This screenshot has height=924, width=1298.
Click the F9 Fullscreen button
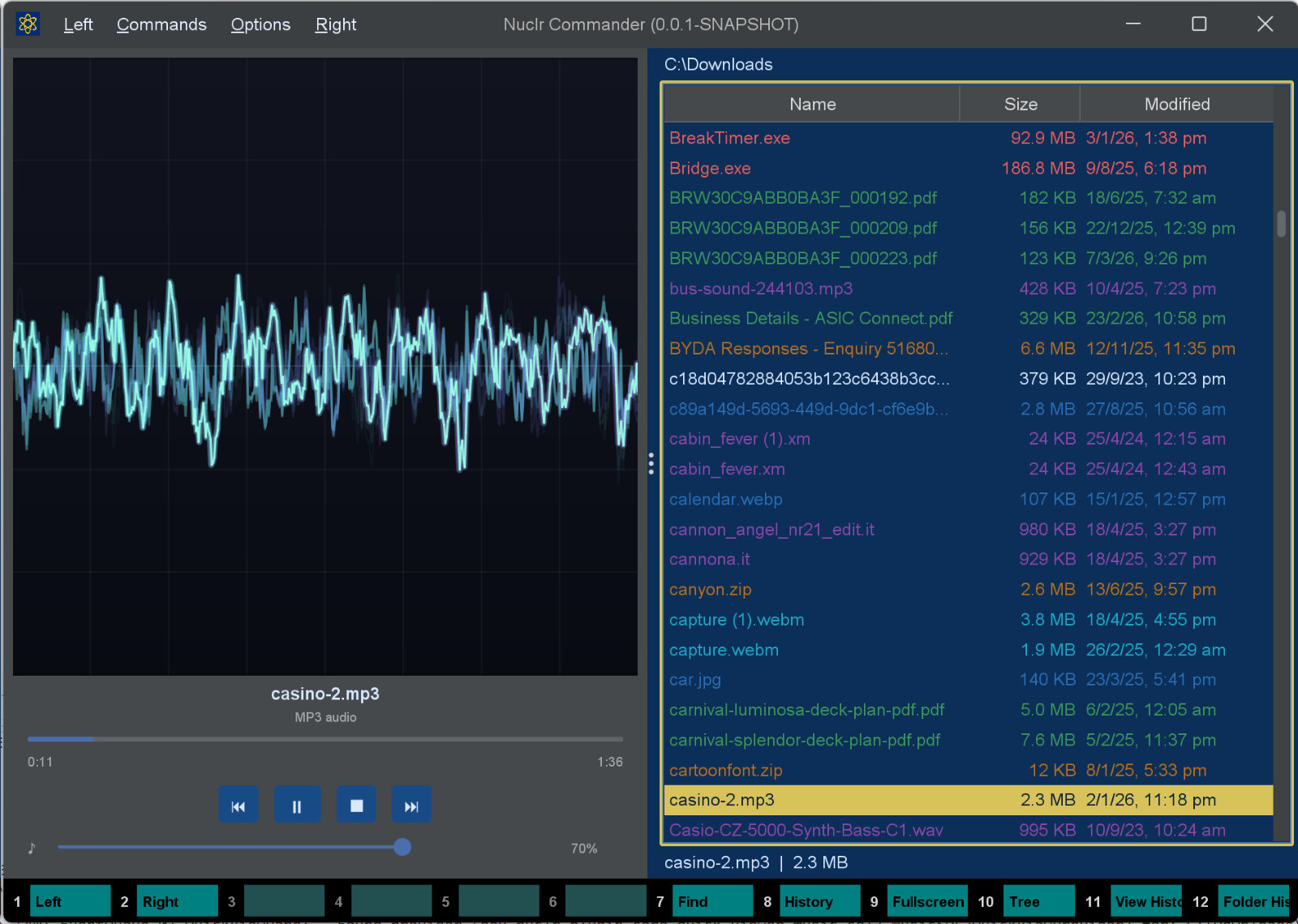pos(927,901)
